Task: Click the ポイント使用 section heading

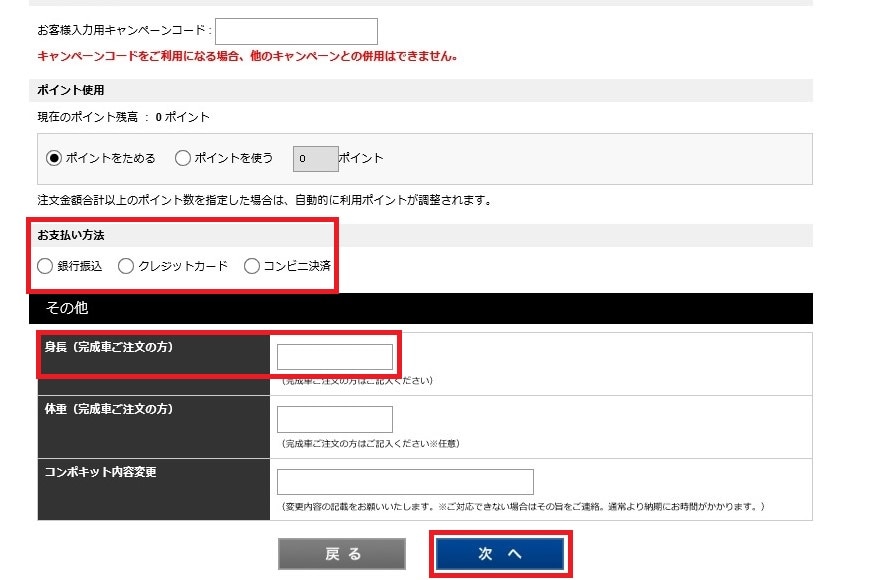Action: [71, 90]
